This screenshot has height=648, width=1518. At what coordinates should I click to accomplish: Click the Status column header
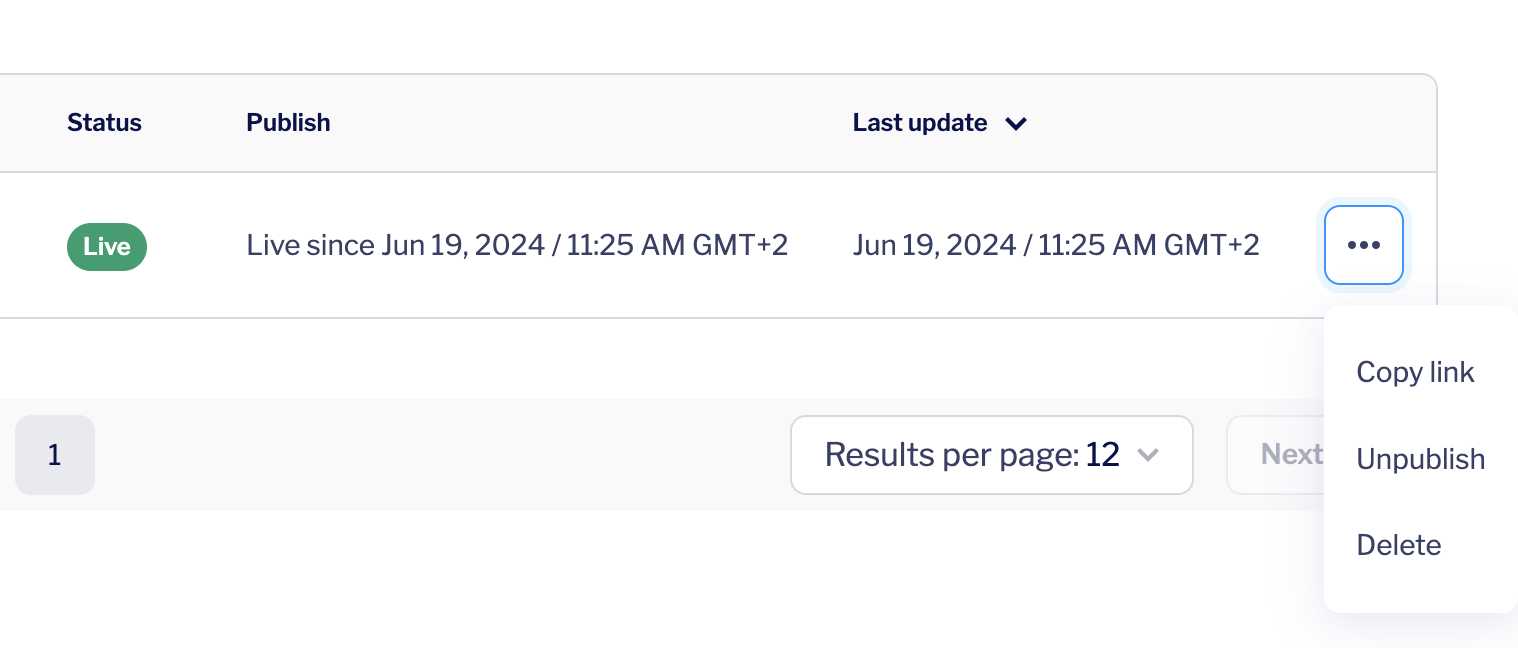pyautogui.click(x=104, y=123)
